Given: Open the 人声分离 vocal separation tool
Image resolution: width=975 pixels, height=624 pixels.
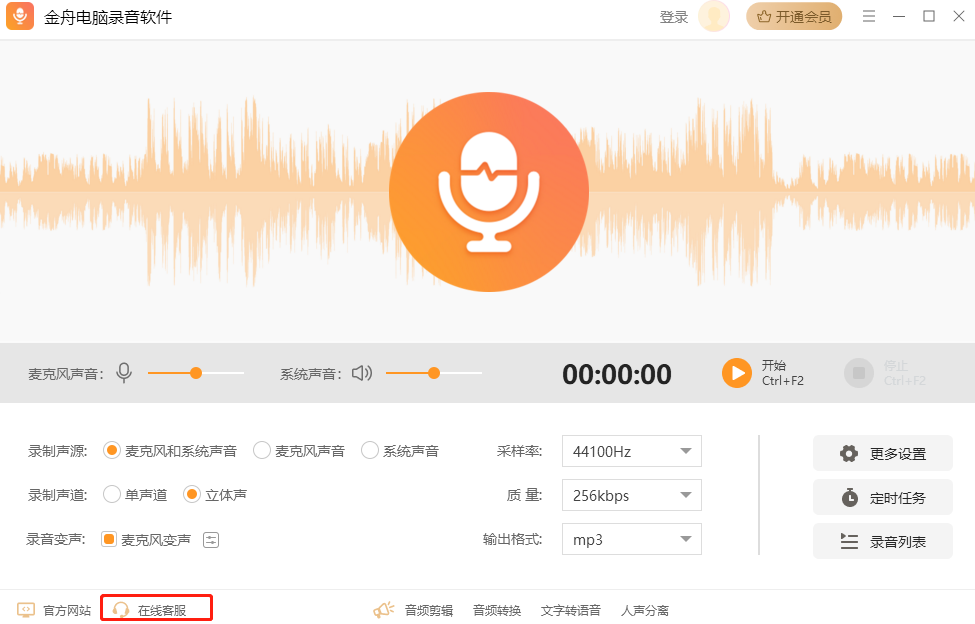Looking at the screenshot, I should point(645,609).
